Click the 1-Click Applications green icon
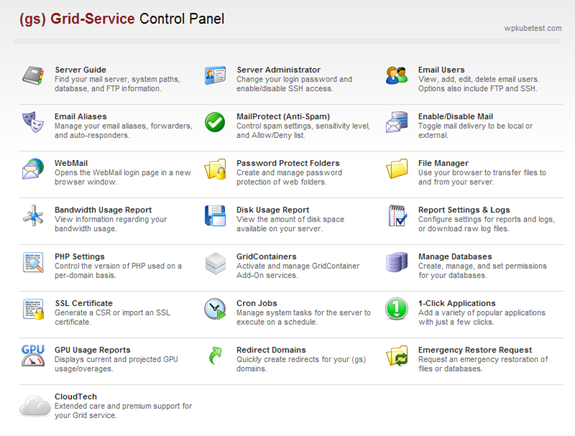 pos(396,309)
